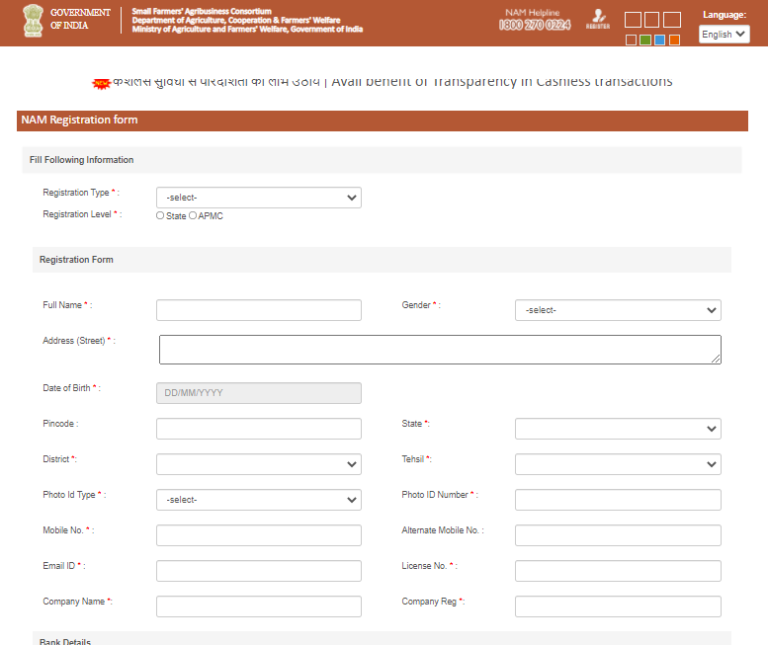Image resolution: width=768 pixels, height=645 pixels.
Task: Click the Mobile No. input field
Action: click(x=259, y=535)
